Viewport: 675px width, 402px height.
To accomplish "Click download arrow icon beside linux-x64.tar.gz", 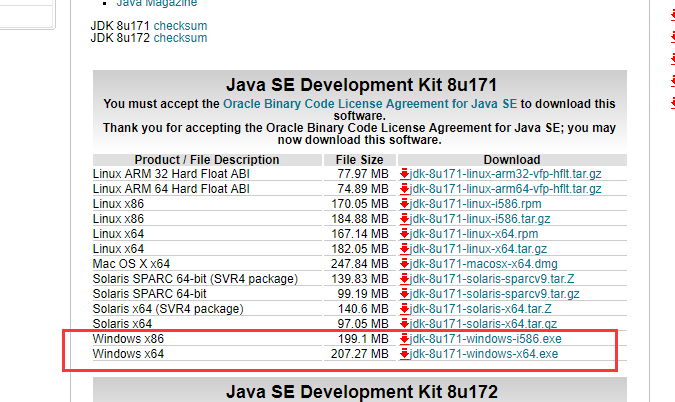I will [x=404, y=249].
